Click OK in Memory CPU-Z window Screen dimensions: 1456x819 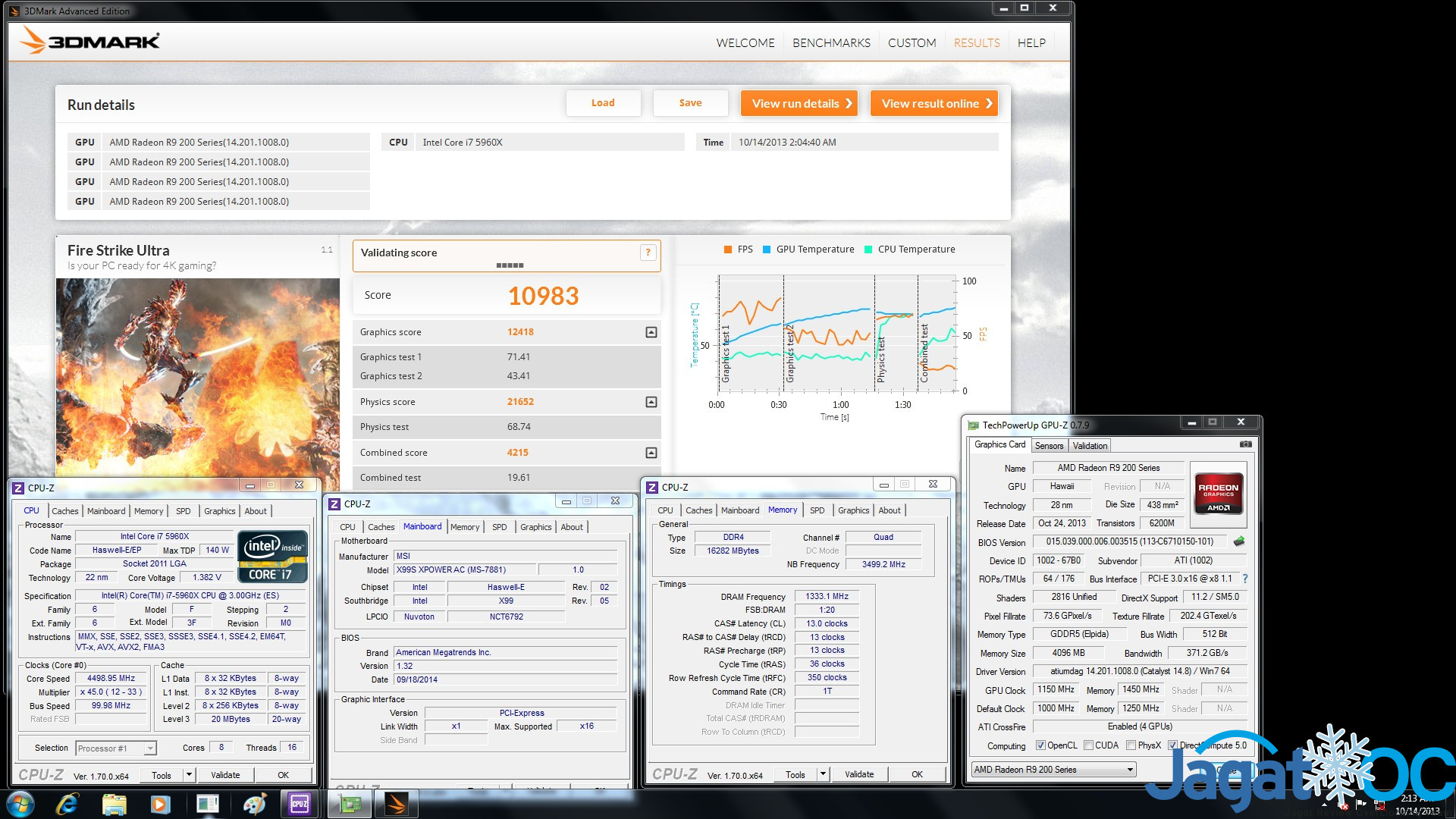tap(917, 774)
